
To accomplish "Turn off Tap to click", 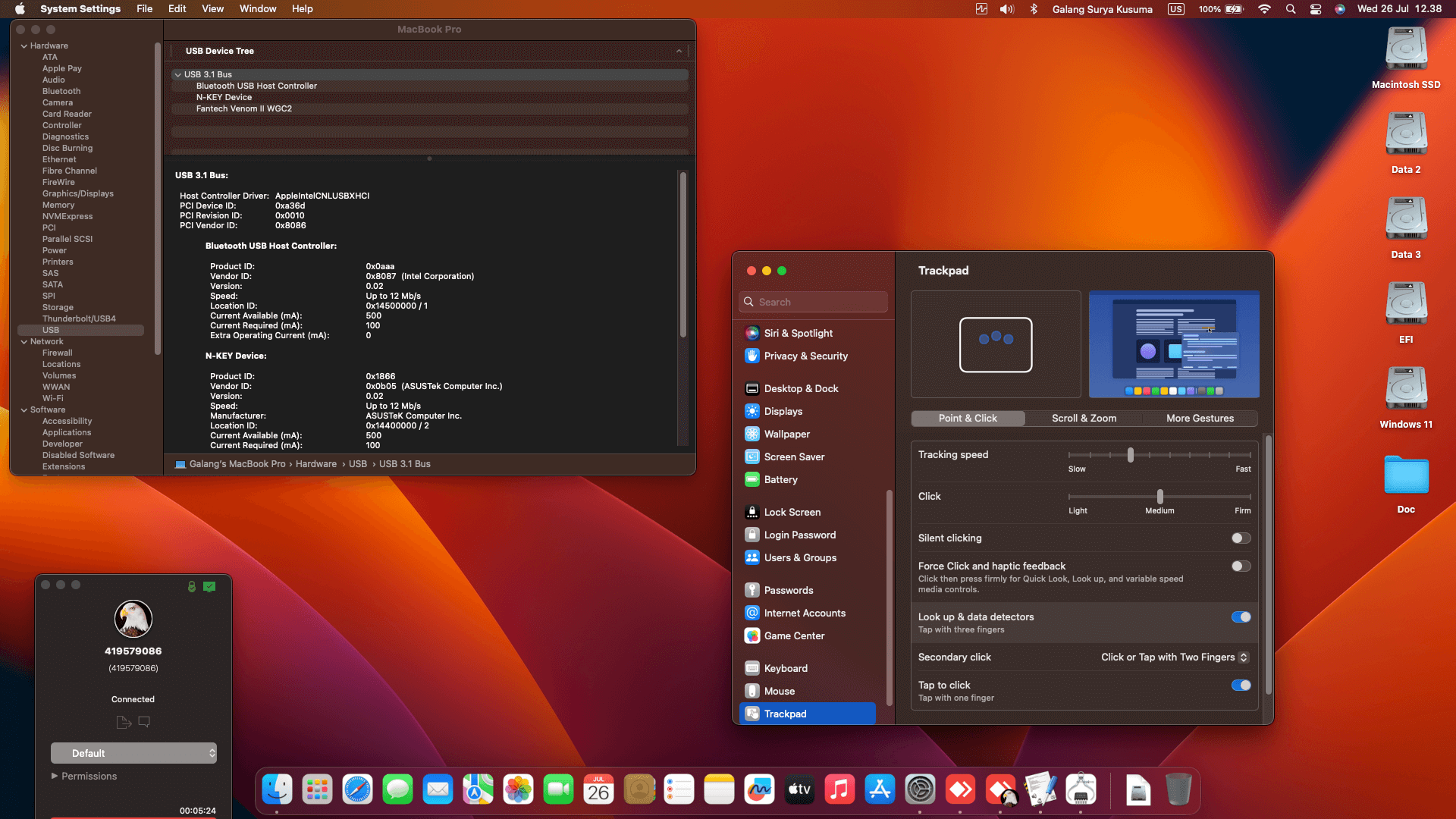I will pyautogui.click(x=1241, y=685).
